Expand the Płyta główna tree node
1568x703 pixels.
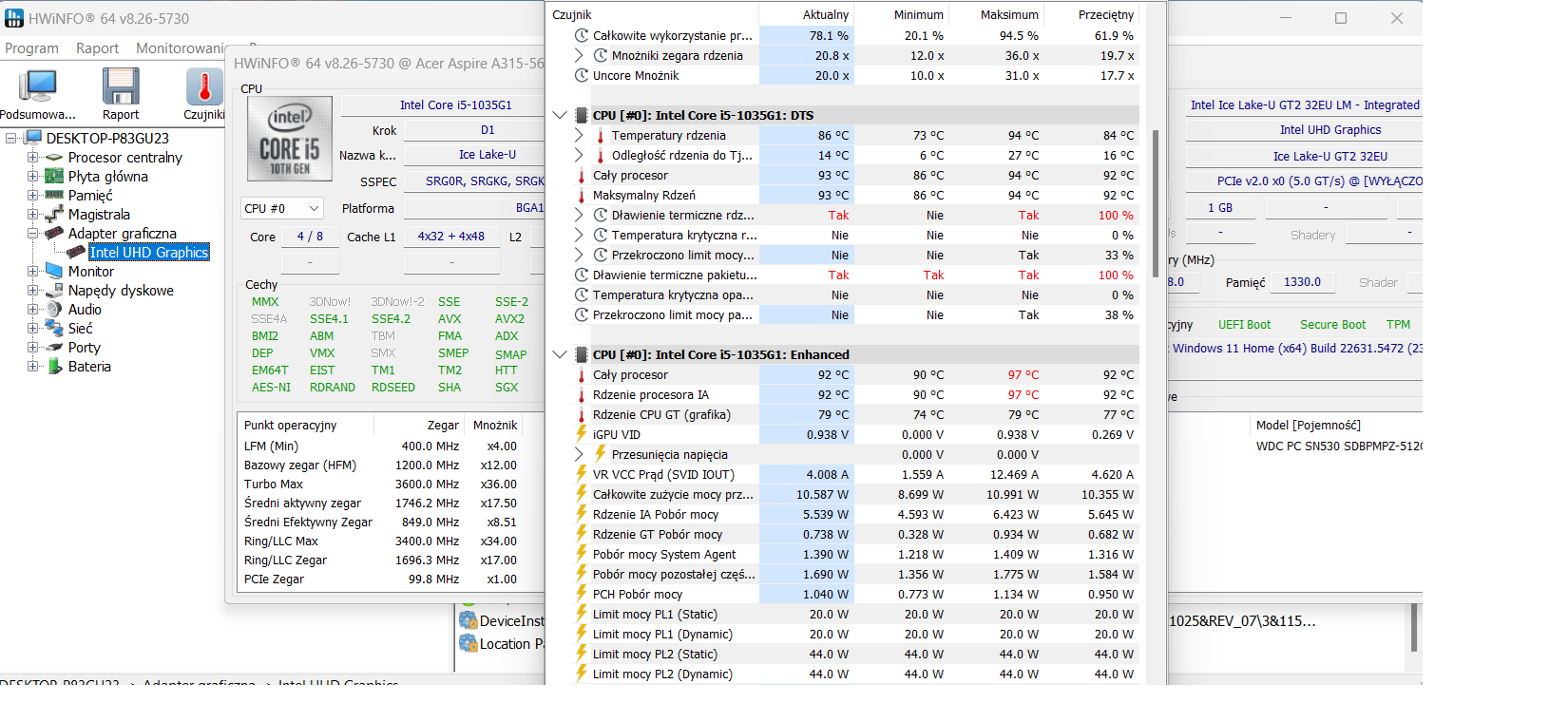pos(32,177)
